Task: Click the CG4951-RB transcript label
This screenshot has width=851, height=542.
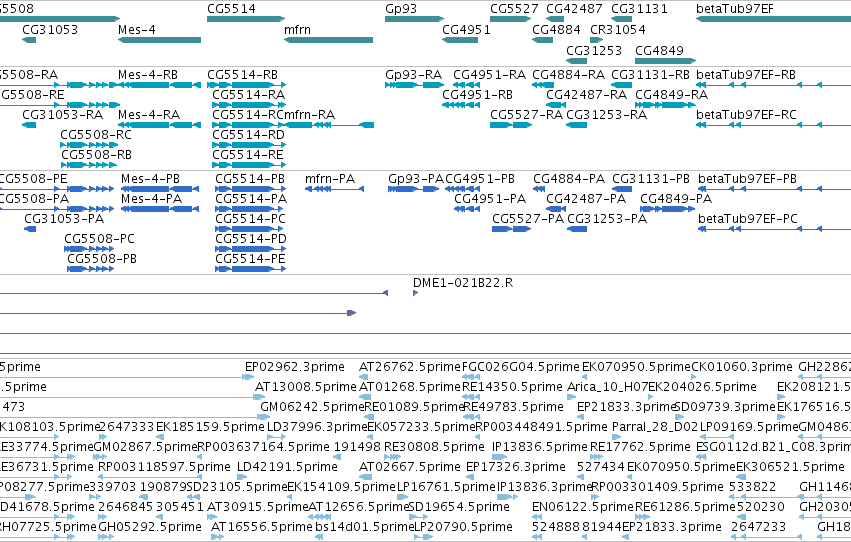Action: 478,94
